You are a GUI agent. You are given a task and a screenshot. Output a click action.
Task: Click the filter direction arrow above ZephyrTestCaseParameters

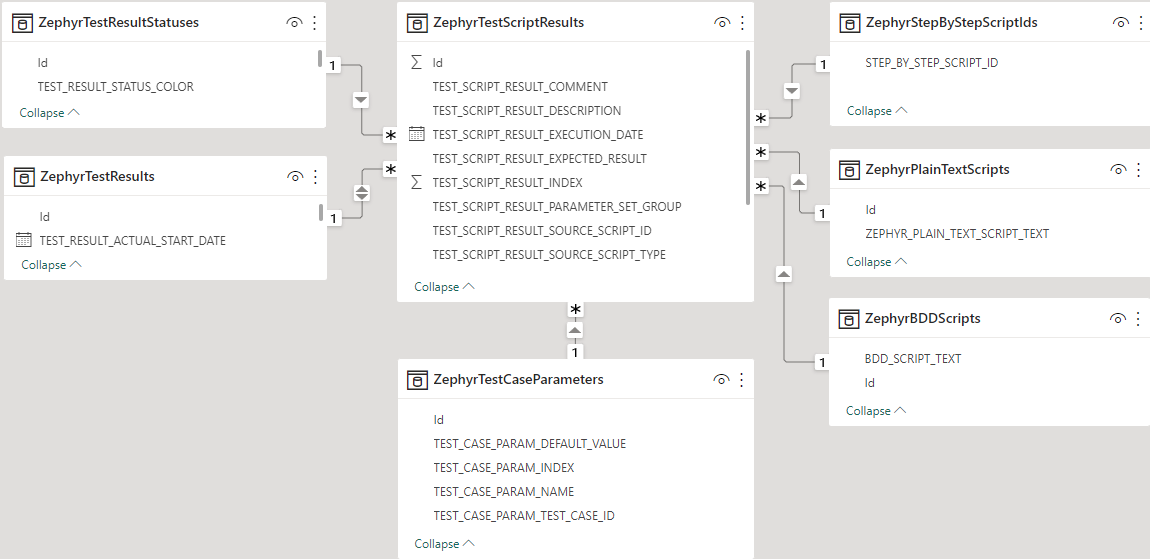pyautogui.click(x=575, y=330)
